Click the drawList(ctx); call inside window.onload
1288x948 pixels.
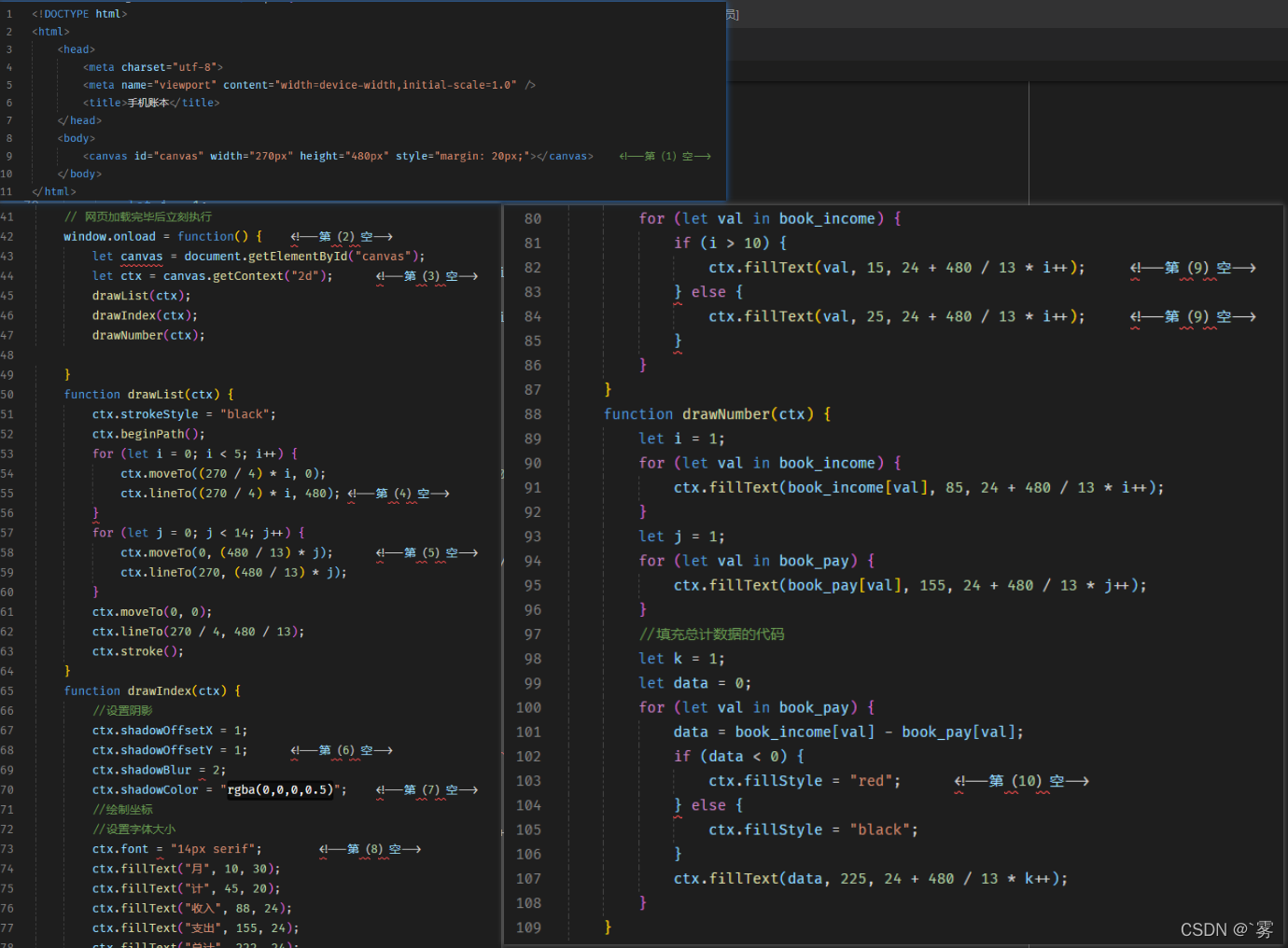click(141, 295)
